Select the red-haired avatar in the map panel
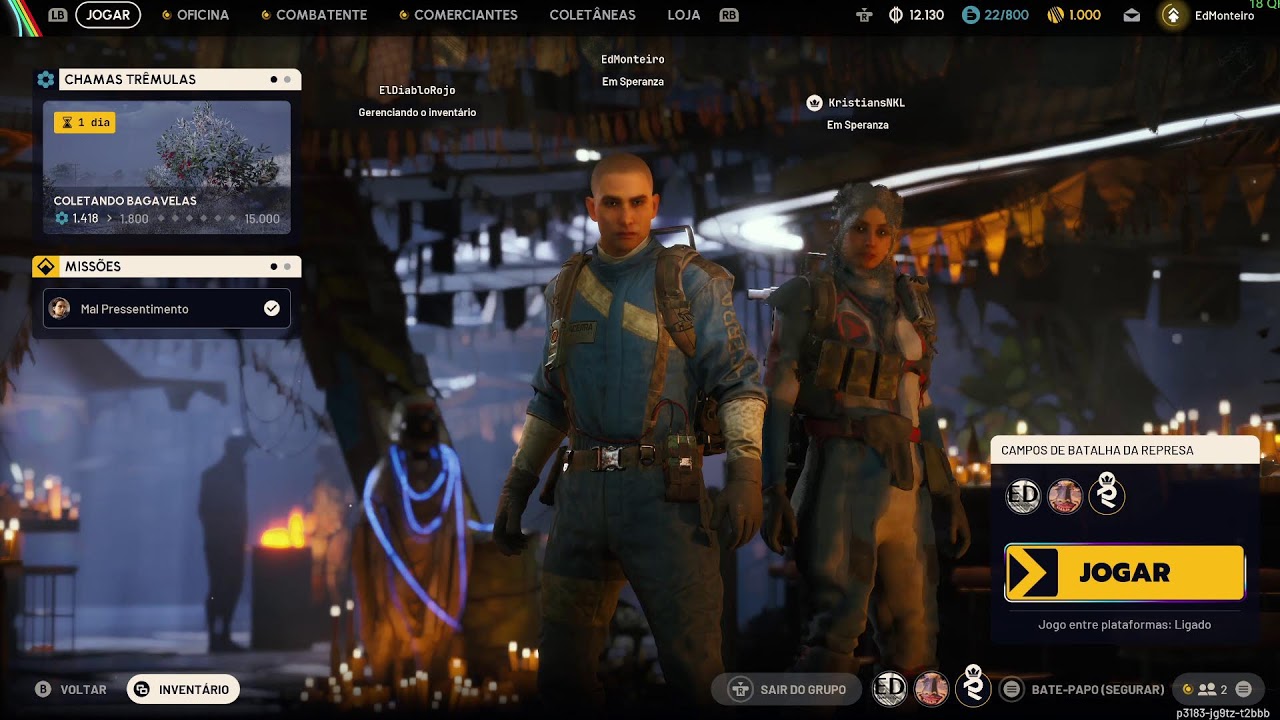Screen dimensions: 1280x720 (1065, 496)
